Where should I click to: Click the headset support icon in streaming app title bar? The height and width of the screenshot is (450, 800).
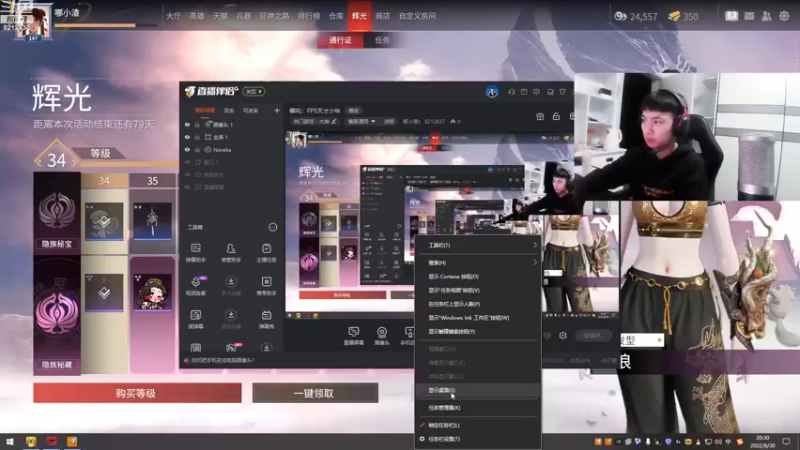pos(511,92)
